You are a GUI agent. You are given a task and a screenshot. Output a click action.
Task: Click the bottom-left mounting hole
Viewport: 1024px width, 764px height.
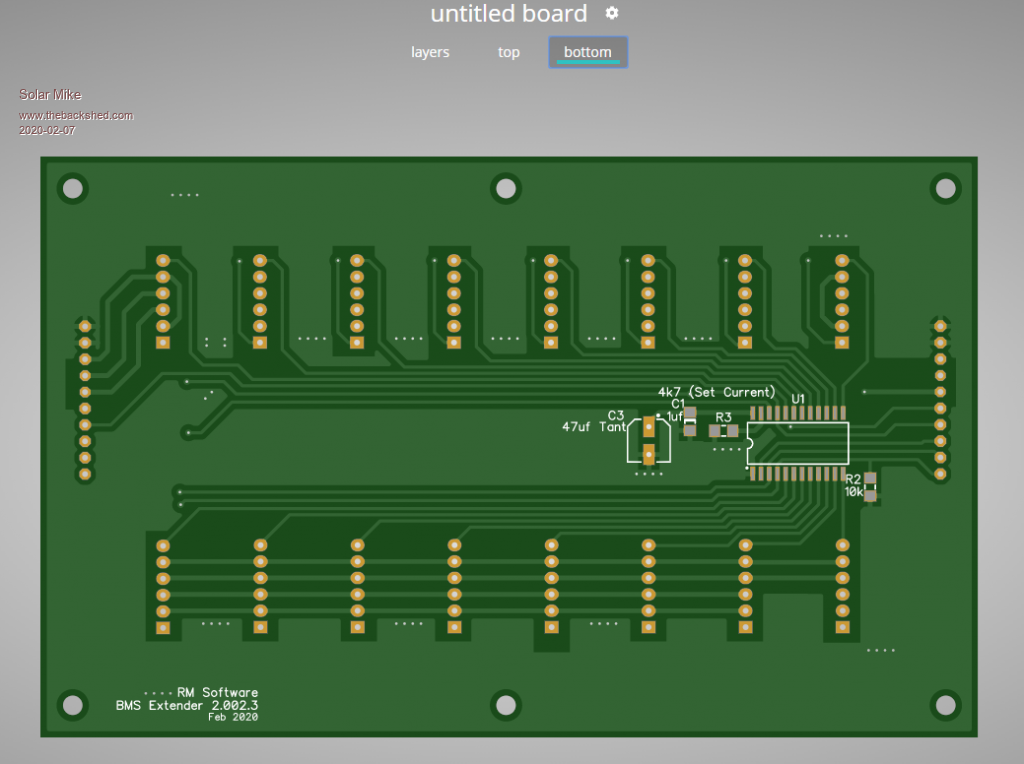(x=71, y=705)
